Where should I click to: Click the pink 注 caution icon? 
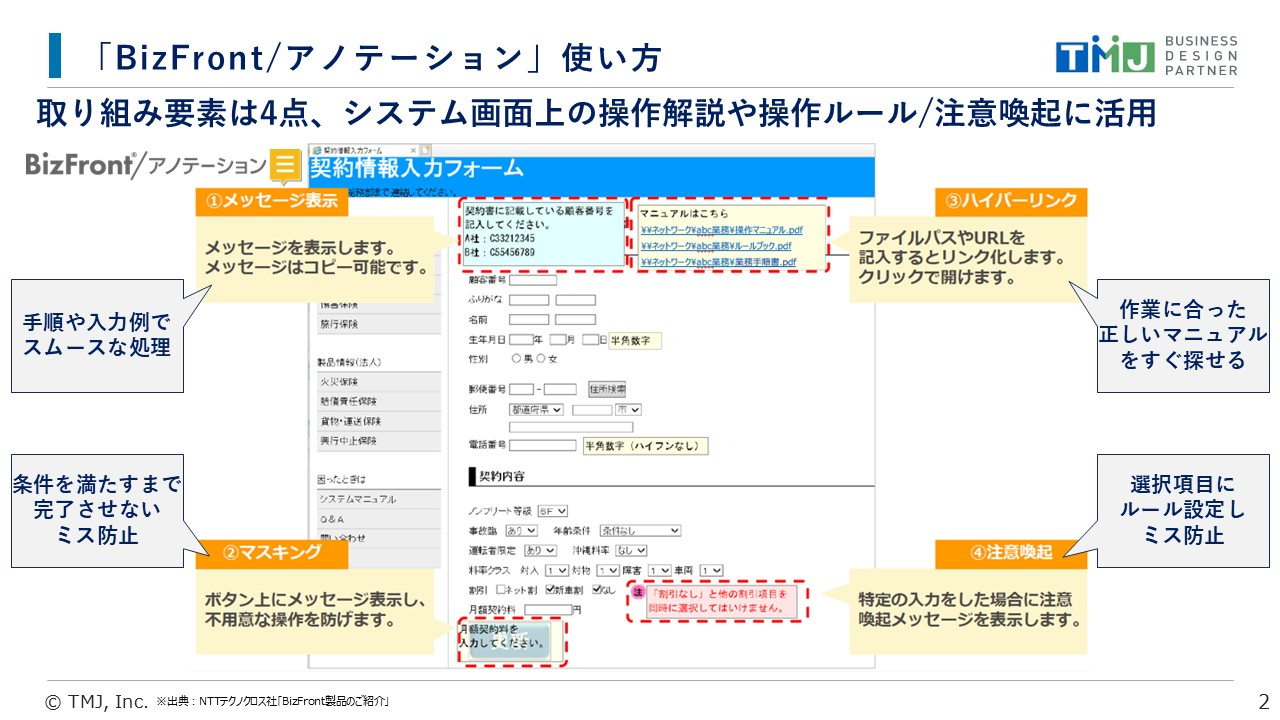pos(638,593)
